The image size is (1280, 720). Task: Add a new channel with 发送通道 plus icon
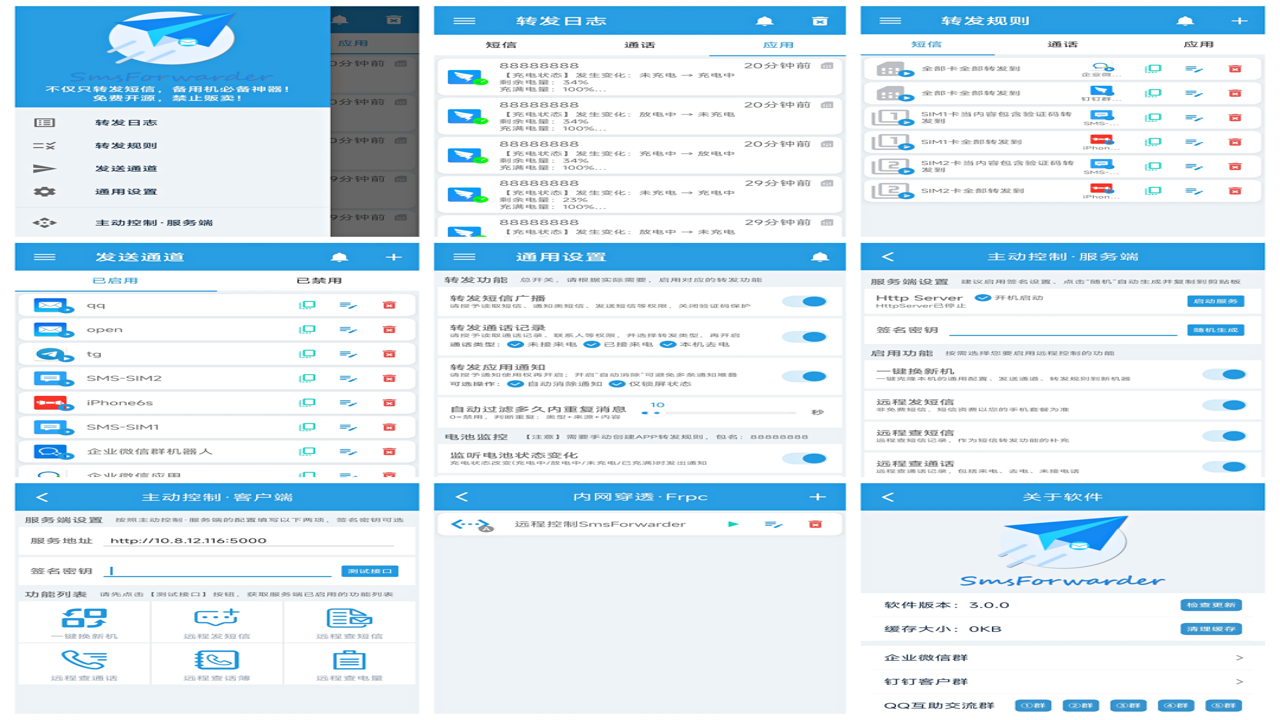click(394, 257)
